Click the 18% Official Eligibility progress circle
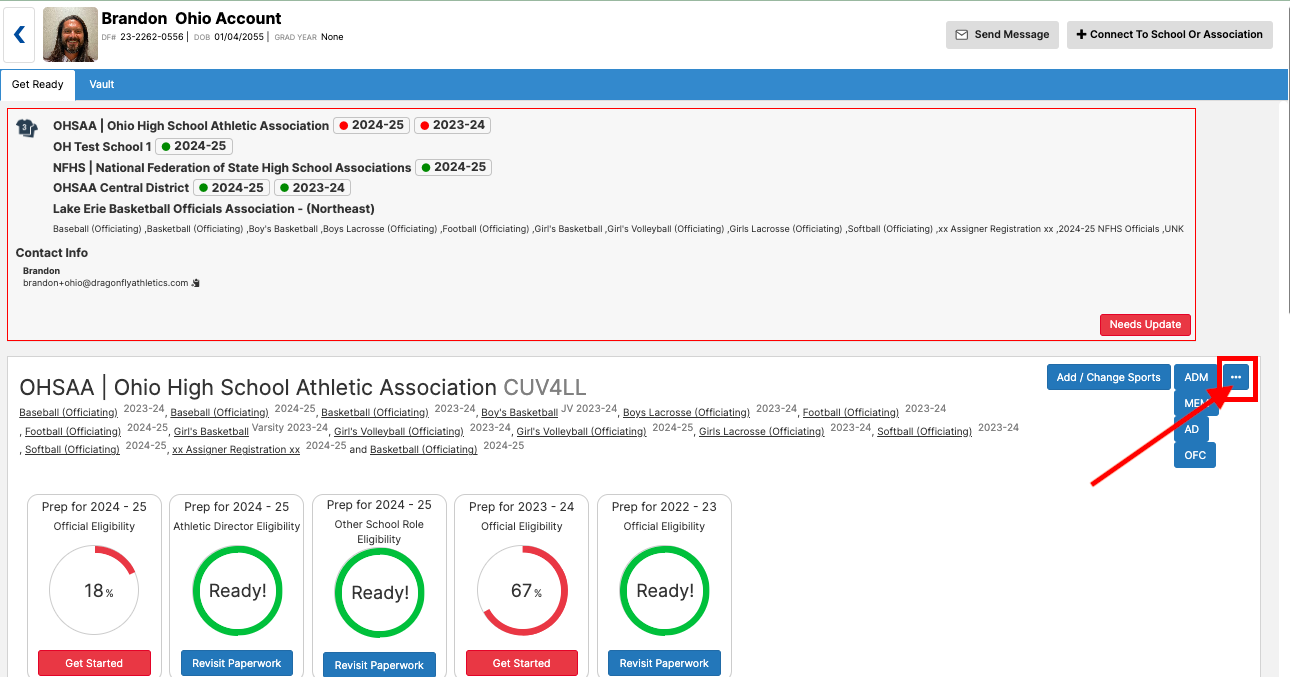The image size is (1290, 677). (x=94, y=591)
